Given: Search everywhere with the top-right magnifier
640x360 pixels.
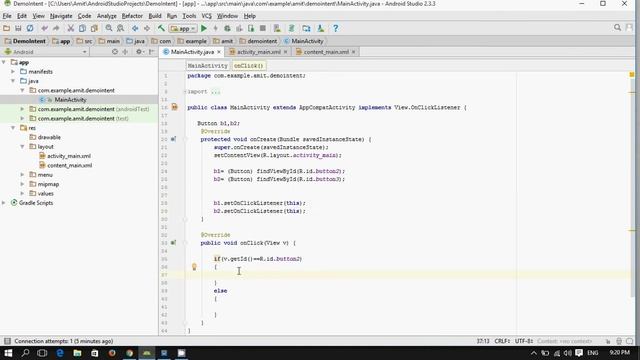Looking at the screenshot, I should [x=617, y=27].
